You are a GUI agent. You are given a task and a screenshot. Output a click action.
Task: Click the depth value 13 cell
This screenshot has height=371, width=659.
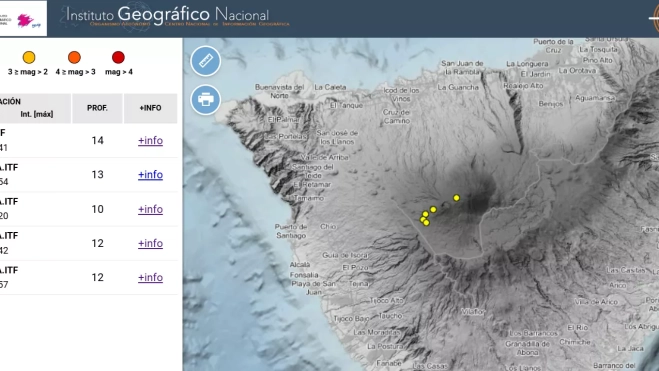[x=98, y=174]
